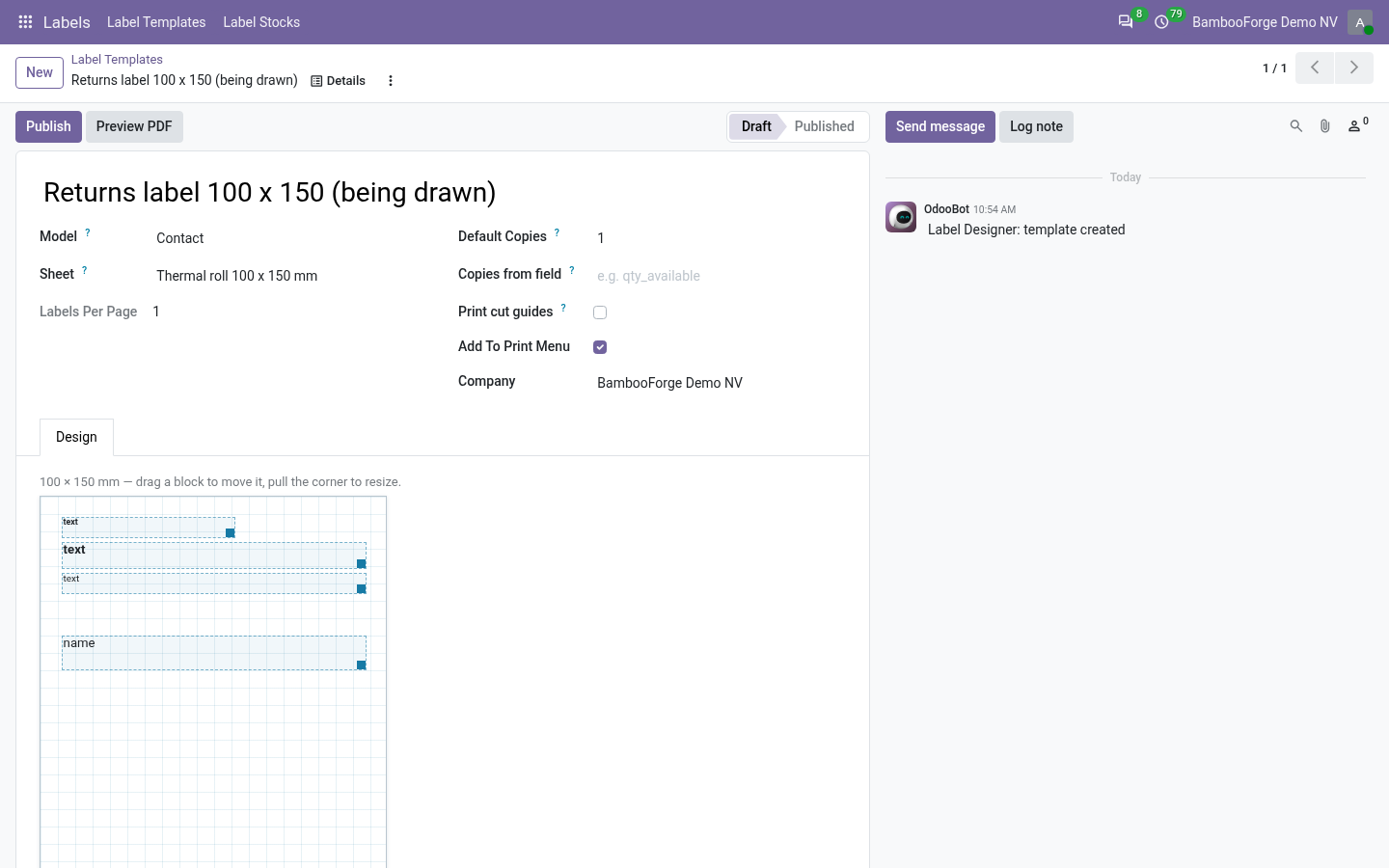Viewport: 1389px width, 868px height.
Task: Click the Preview PDF button
Action: (x=134, y=126)
